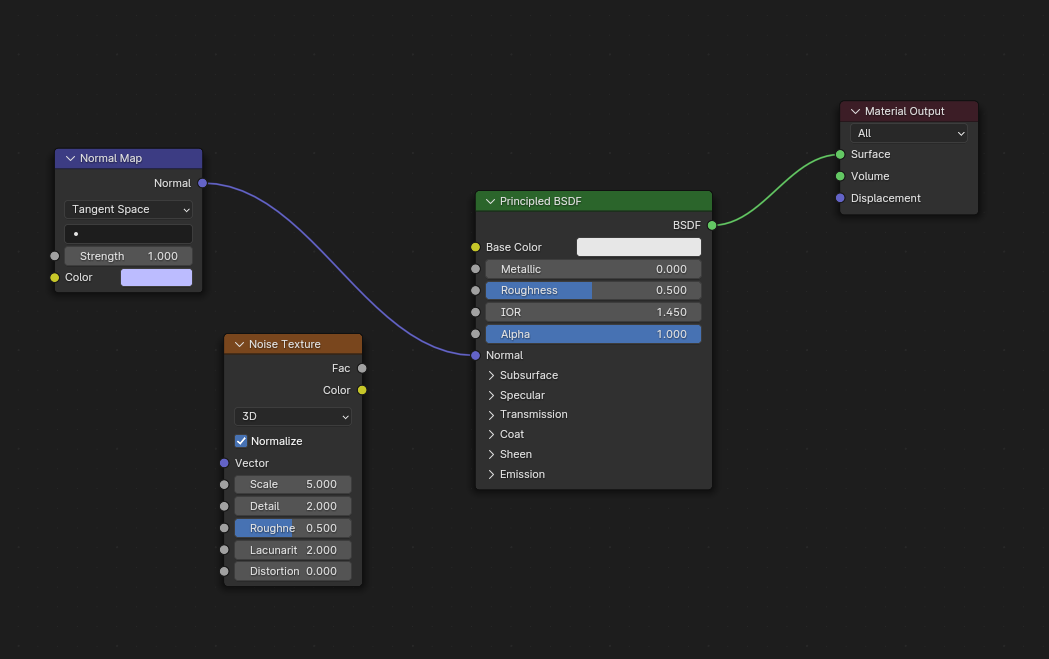The height and width of the screenshot is (659, 1049).
Task: Expand the Subsurface panel
Action: [492, 375]
